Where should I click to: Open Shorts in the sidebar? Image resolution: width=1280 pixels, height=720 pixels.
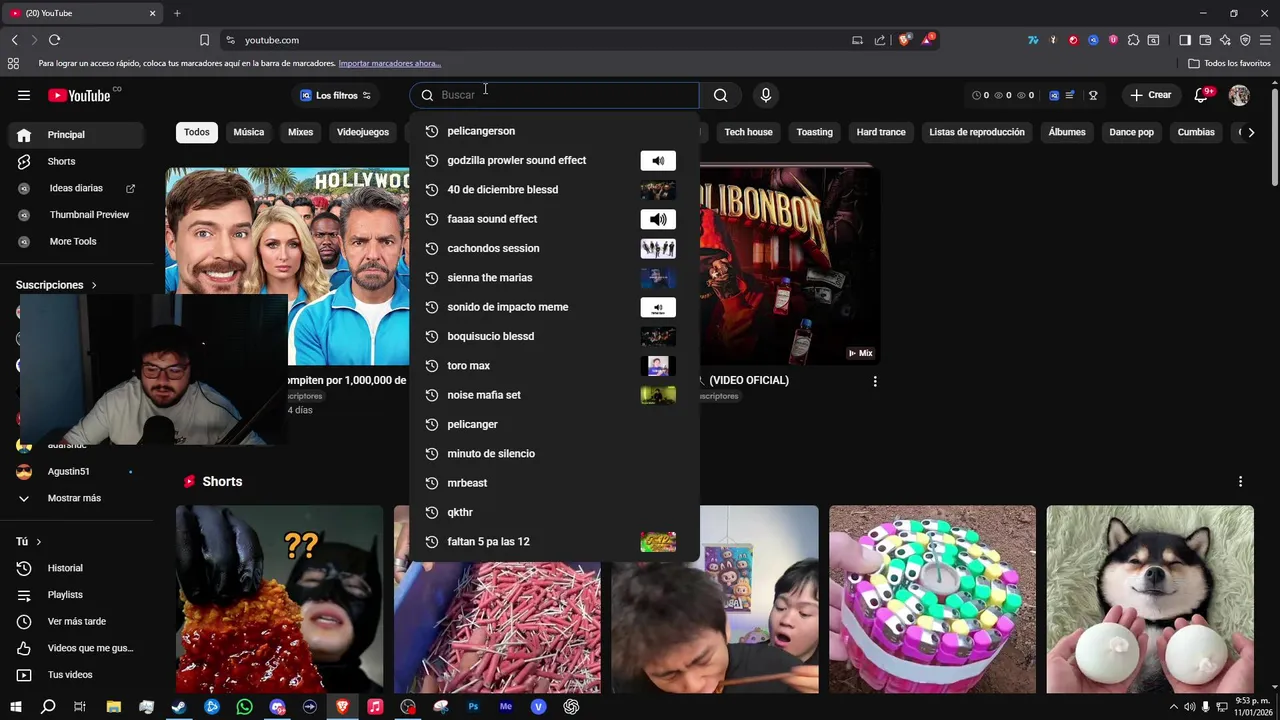coord(61,161)
